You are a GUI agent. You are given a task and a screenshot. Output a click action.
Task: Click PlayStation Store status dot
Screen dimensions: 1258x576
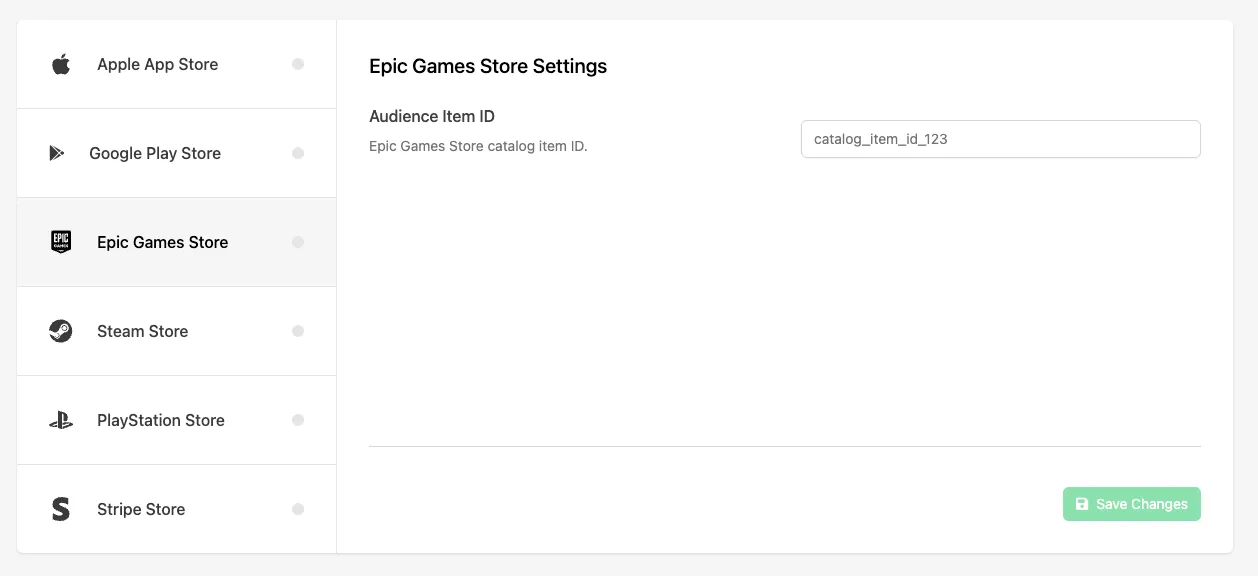tap(298, 420)
